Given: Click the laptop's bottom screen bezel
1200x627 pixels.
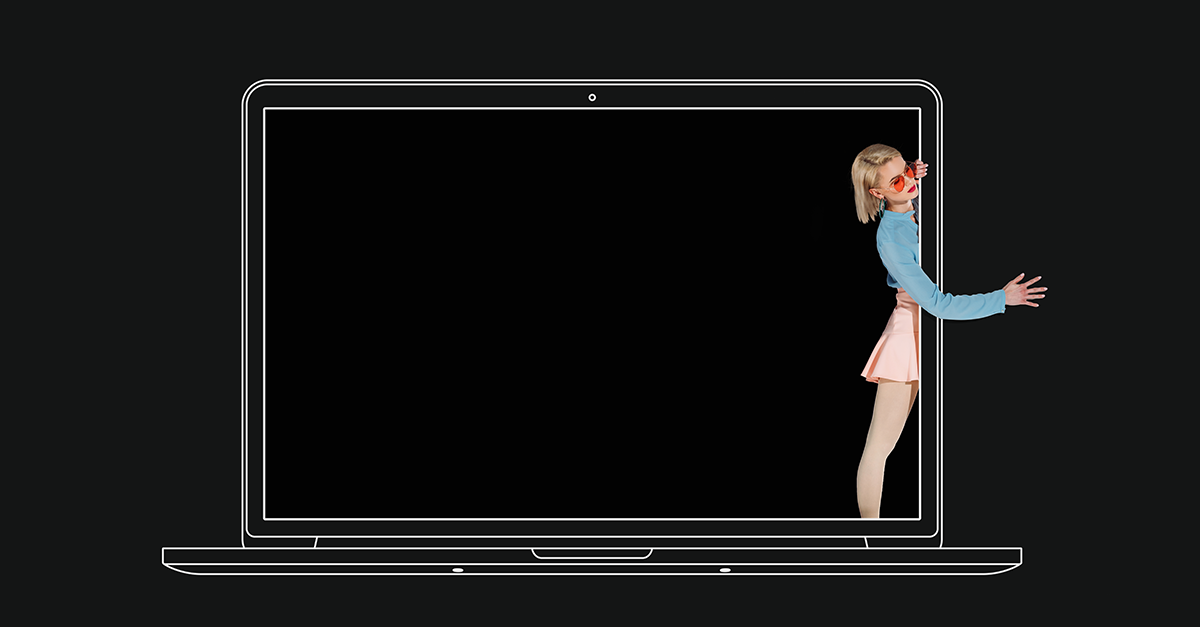Looking at the screenshot, I should pos(592,529).
